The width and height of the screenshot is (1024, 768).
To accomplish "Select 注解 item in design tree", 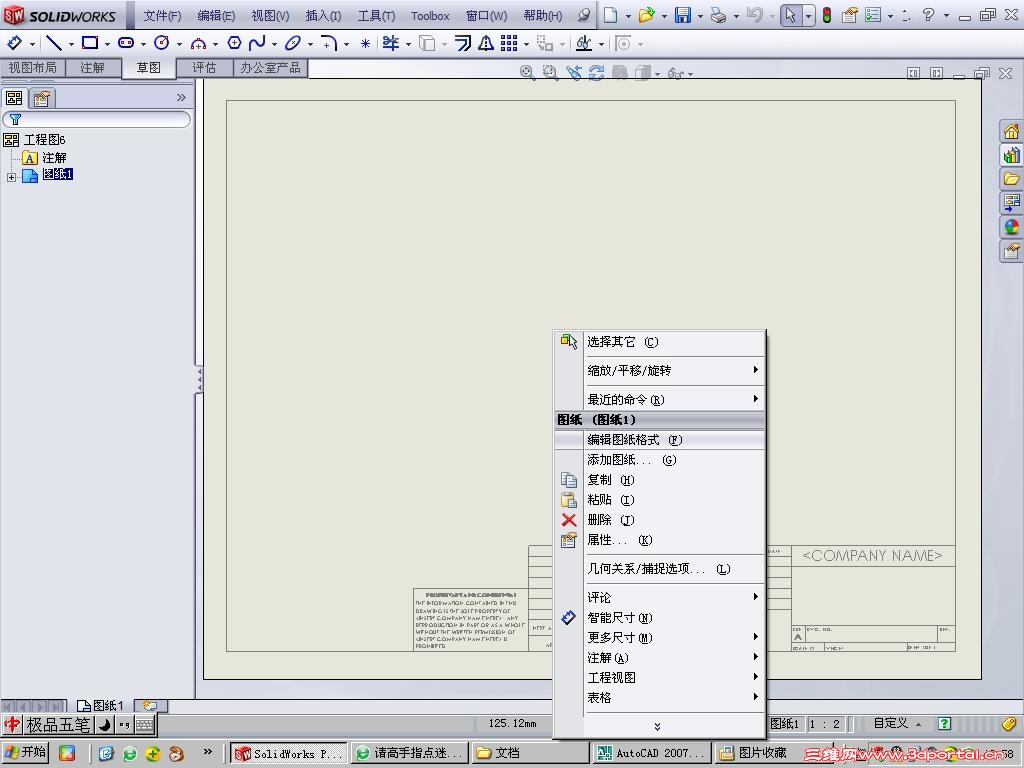I will point(54,157).
